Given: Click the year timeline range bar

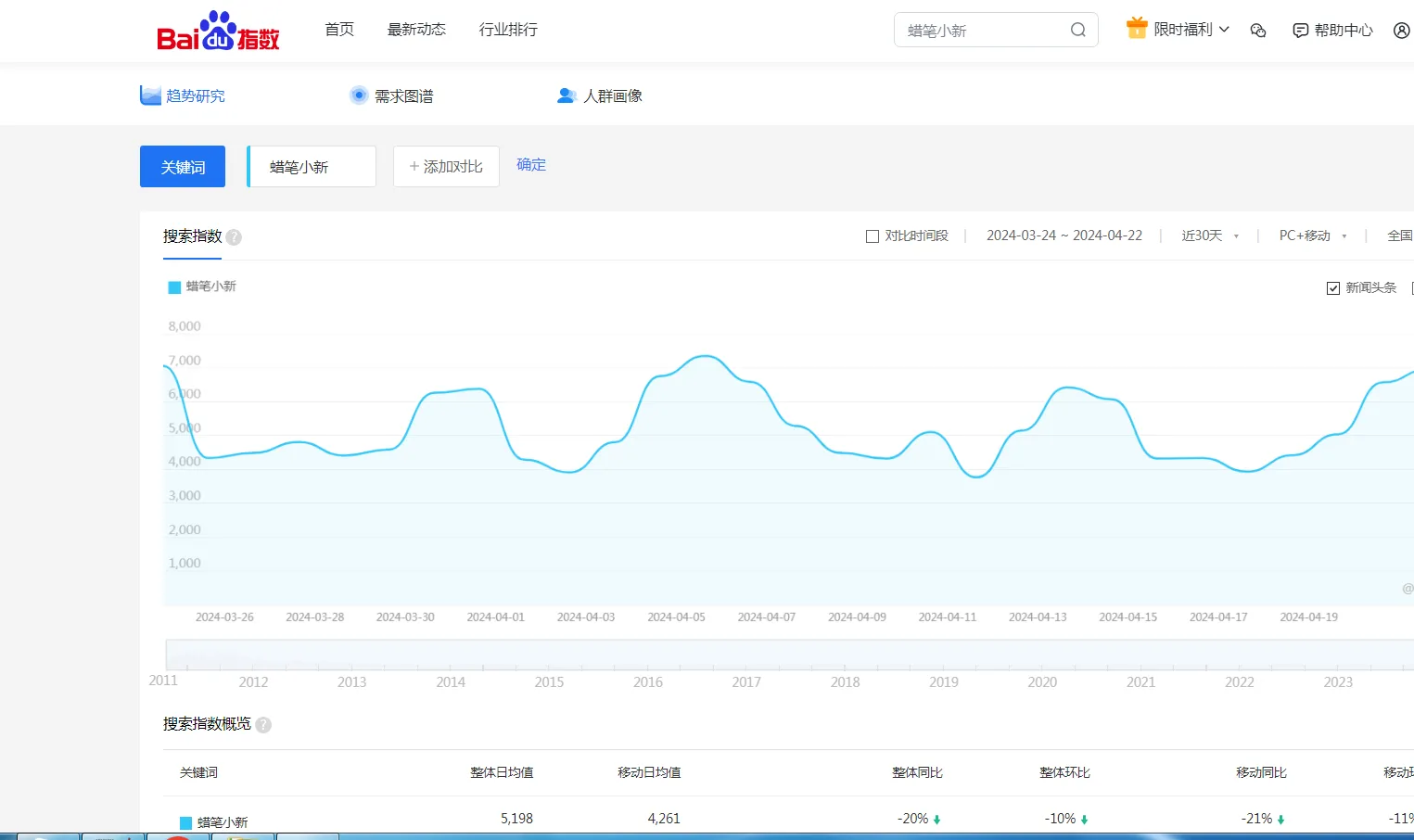Looking at the screenshot, I should click(x=789, y=655).
